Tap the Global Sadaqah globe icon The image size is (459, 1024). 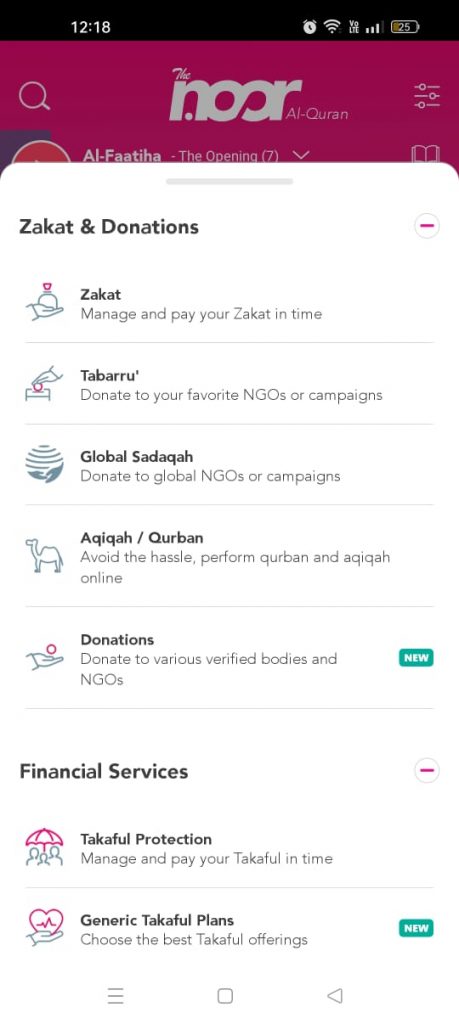[x=44, y=464]
